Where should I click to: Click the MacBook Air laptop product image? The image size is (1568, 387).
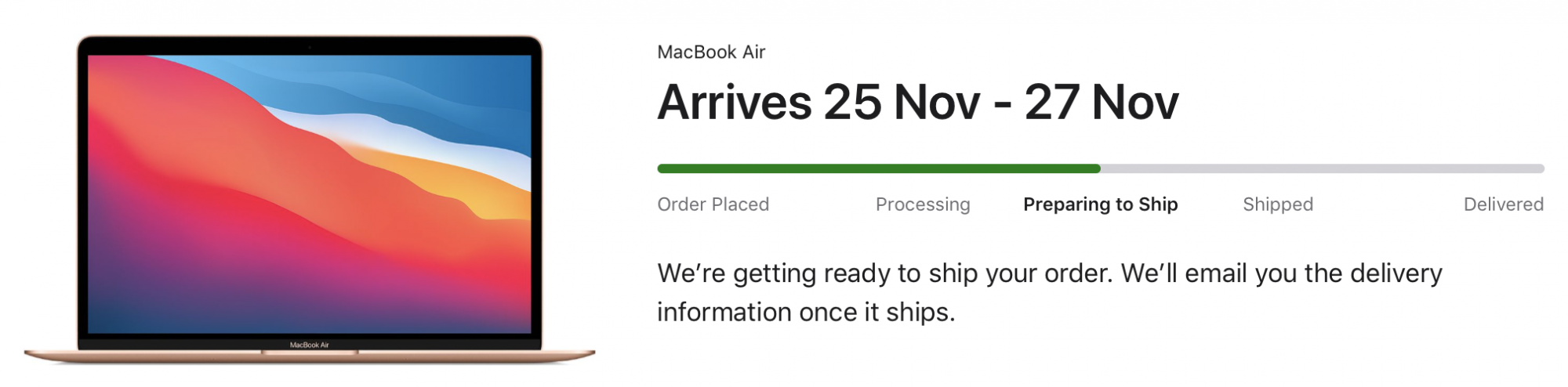310,199
